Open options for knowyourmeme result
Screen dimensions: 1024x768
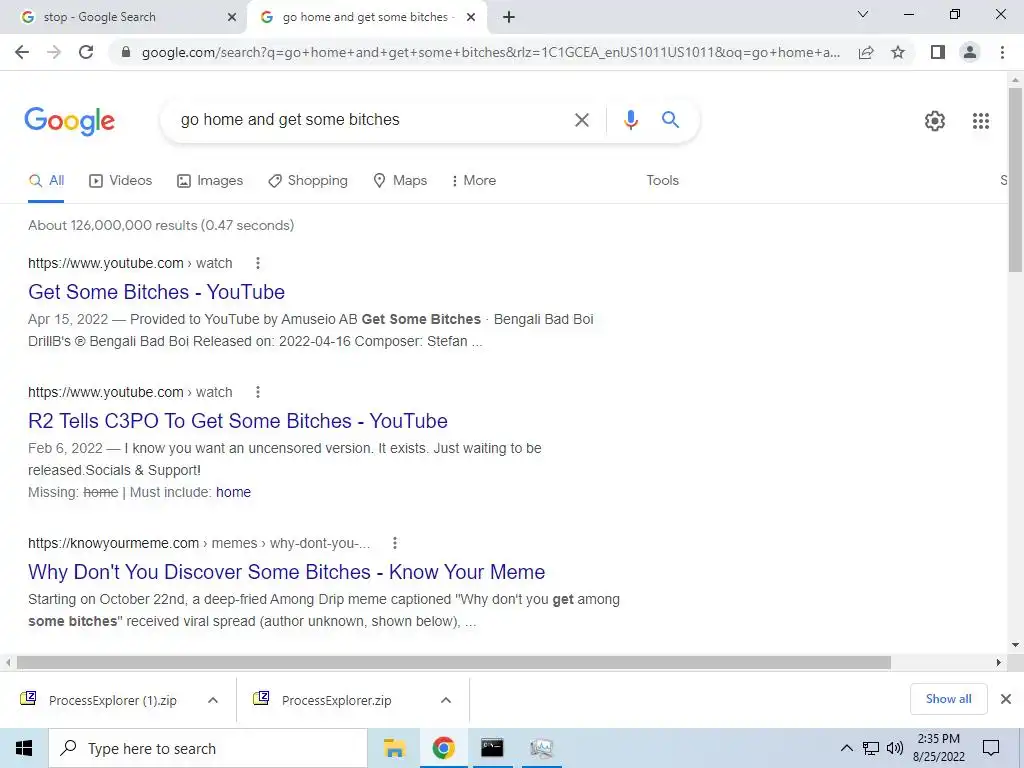(x=394, y=543)
